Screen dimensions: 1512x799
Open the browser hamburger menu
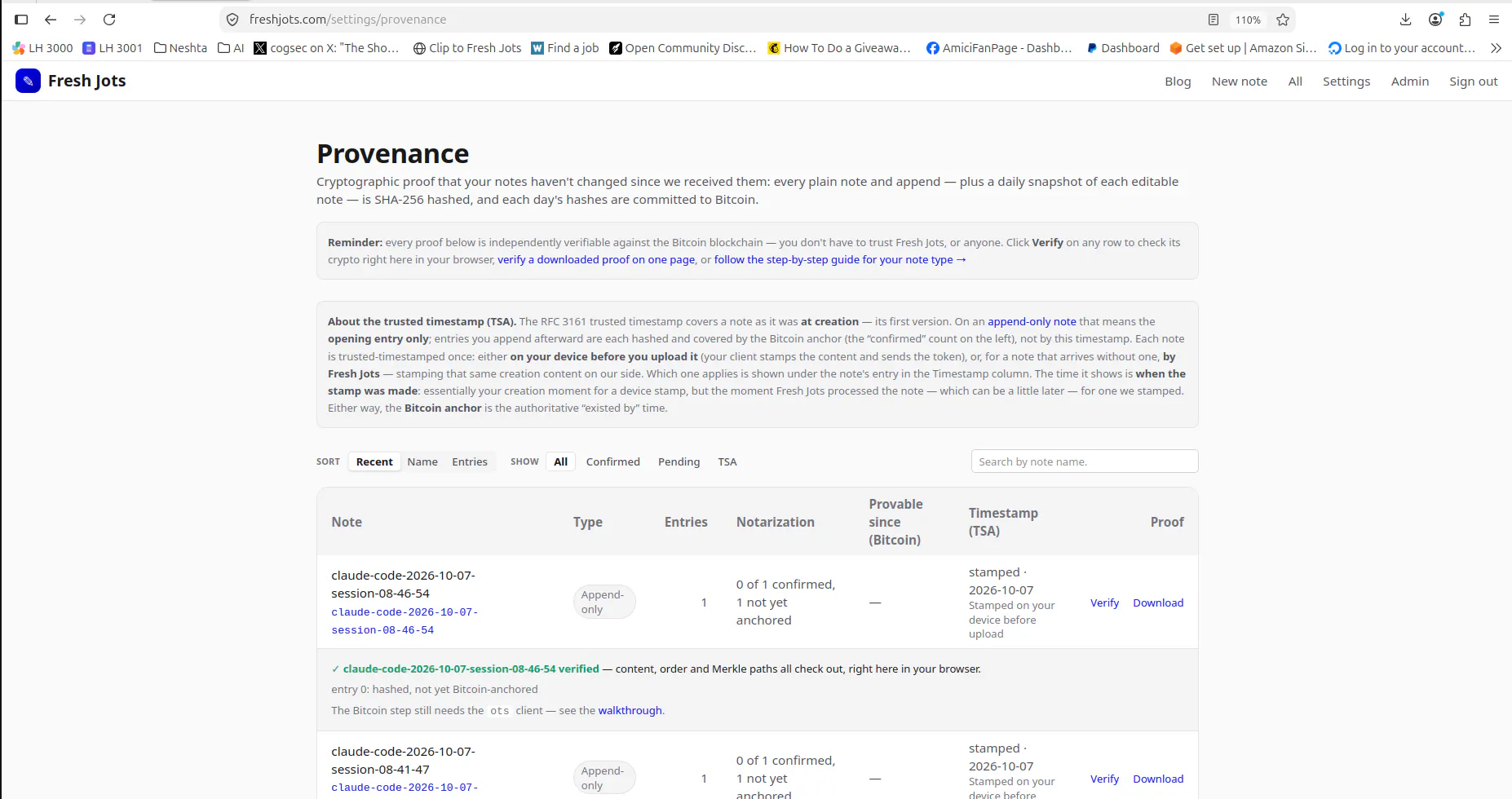click(1494, 20)
